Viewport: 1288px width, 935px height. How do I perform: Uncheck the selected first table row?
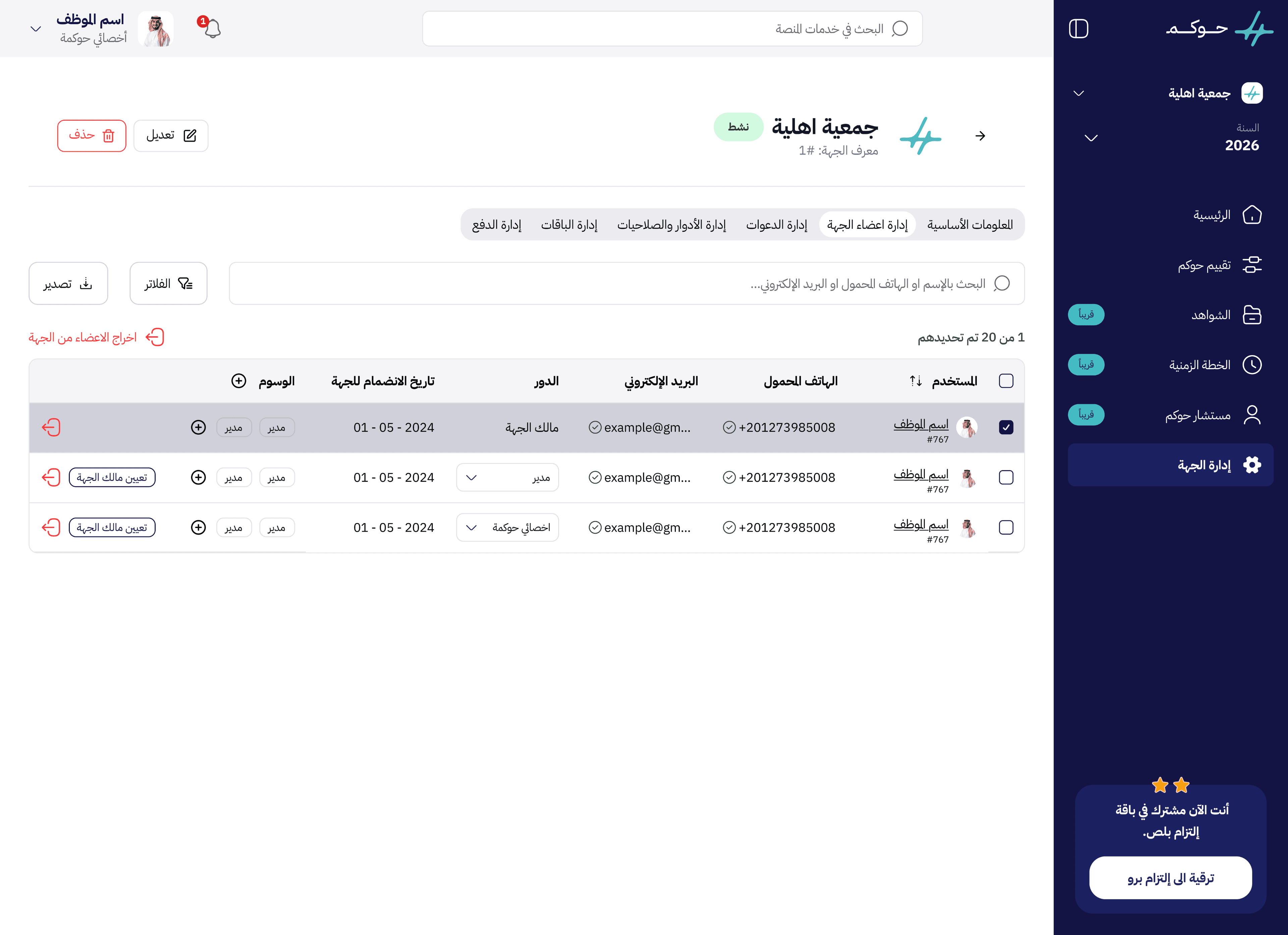pos(1006,427)
